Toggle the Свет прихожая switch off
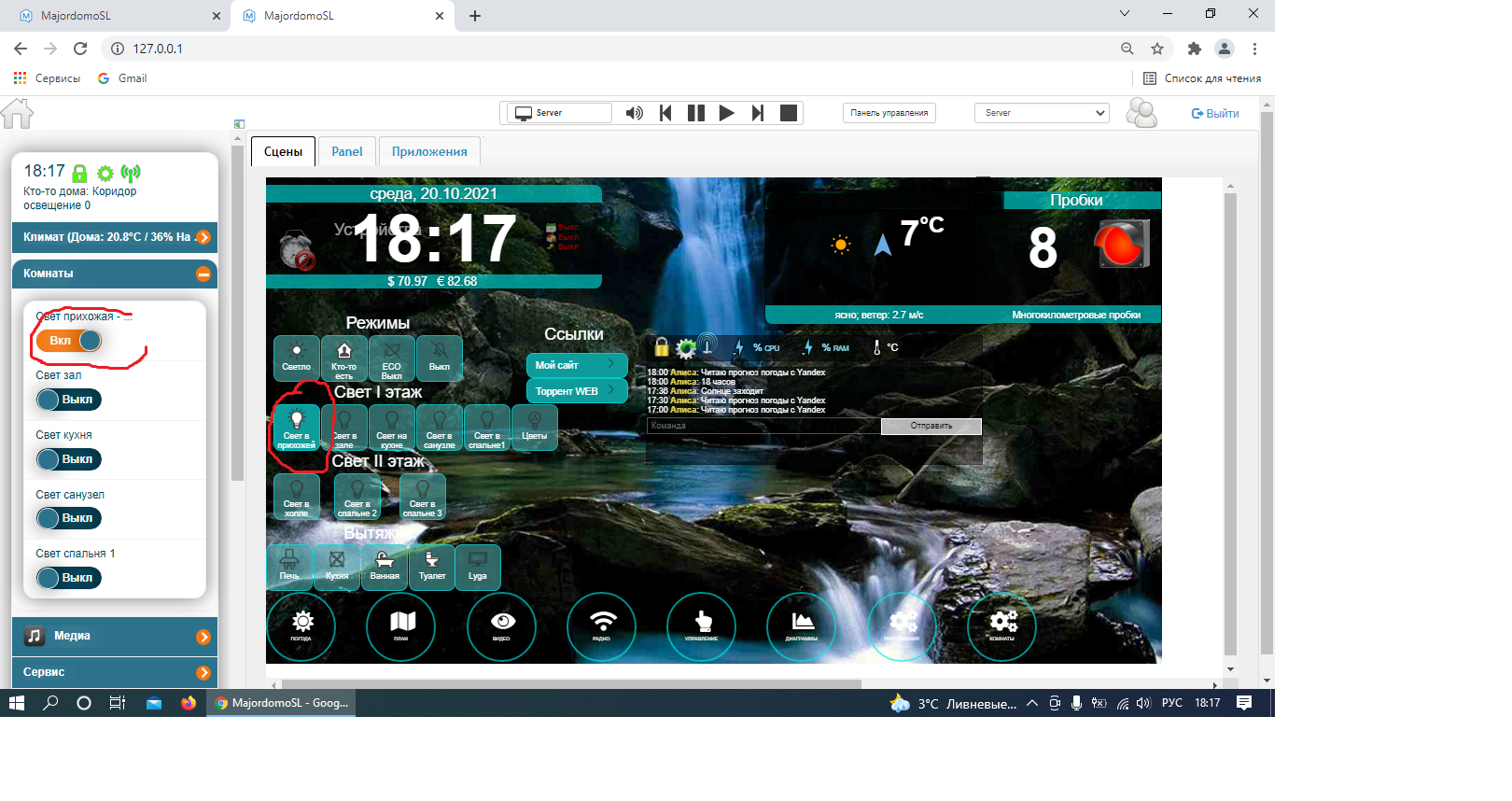The image size is (1512, 801). coord(69,341)
